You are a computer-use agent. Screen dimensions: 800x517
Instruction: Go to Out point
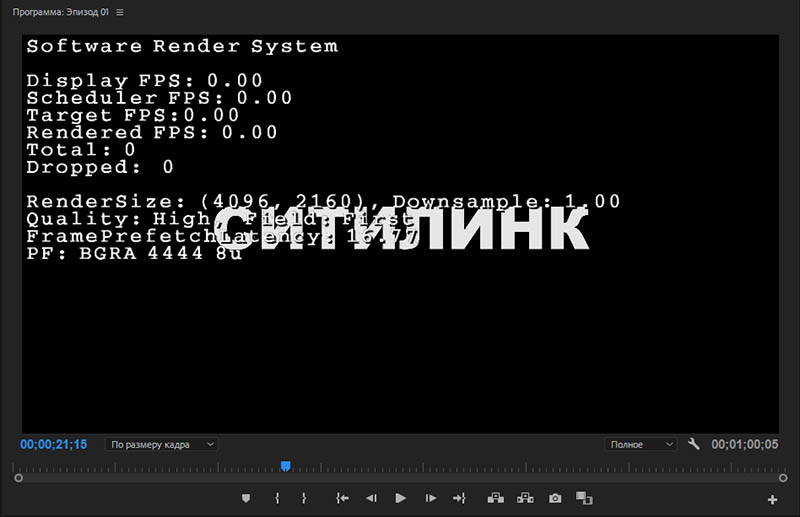point(459,498)
